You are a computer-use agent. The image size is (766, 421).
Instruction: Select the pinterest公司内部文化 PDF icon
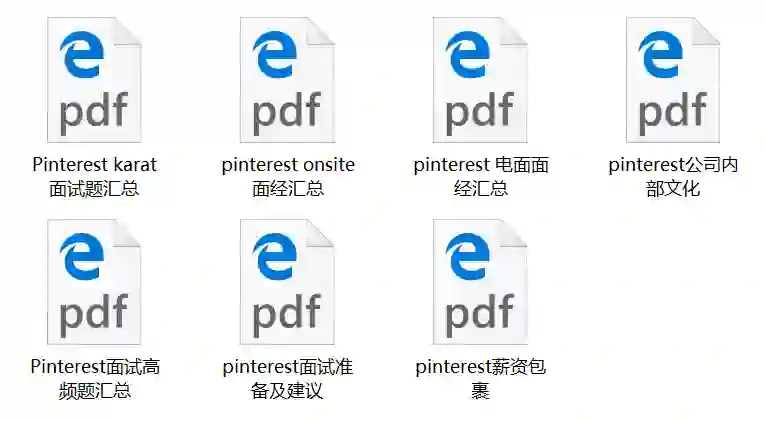point(673,80)
